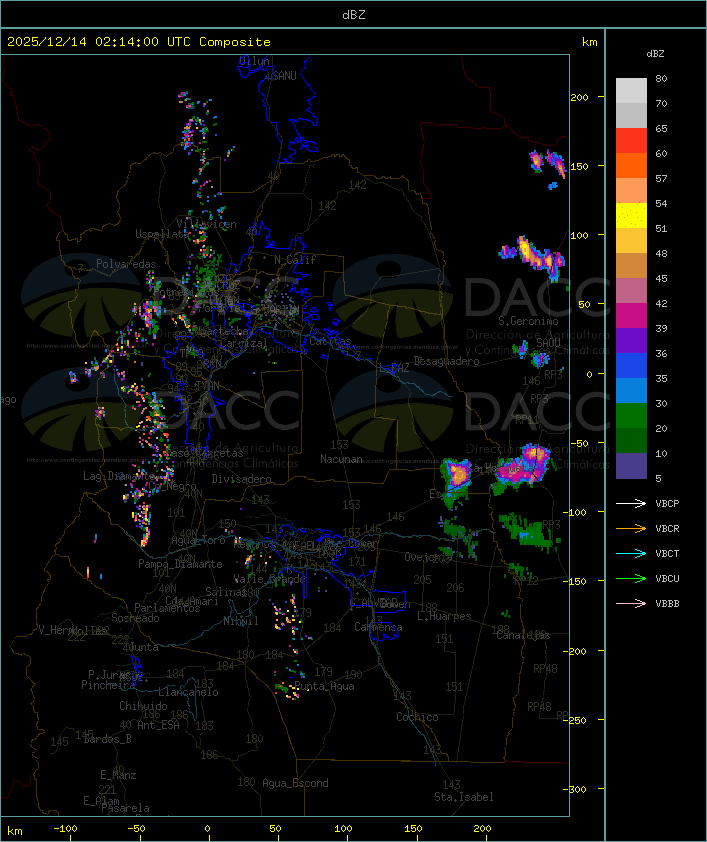Click the Pampa_Diamante place label
The width and height of the screenshot is (707, 842).
pyautogui.click(x=180, y=564)
